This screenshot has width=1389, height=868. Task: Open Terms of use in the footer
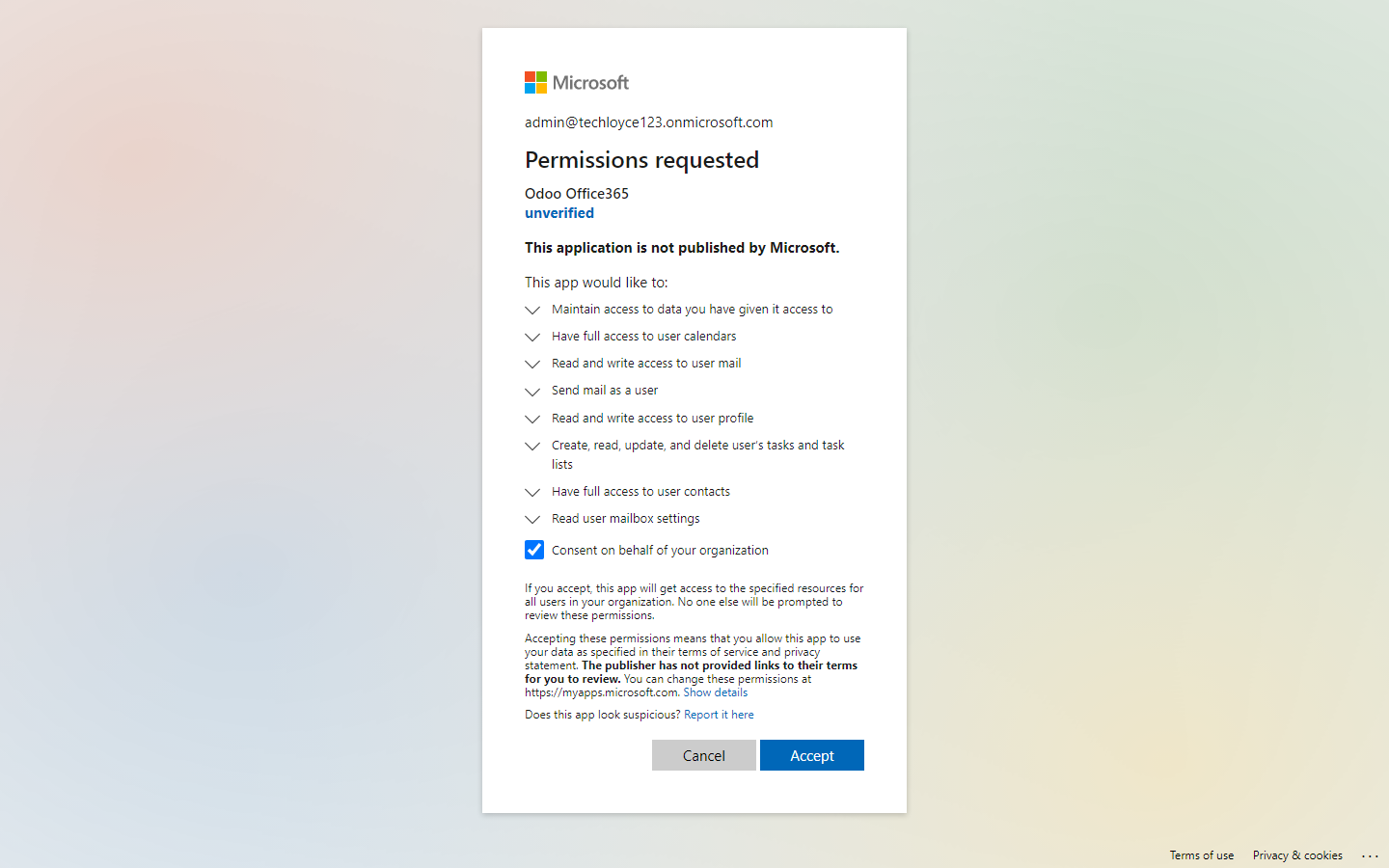(x=1202, y=855)
